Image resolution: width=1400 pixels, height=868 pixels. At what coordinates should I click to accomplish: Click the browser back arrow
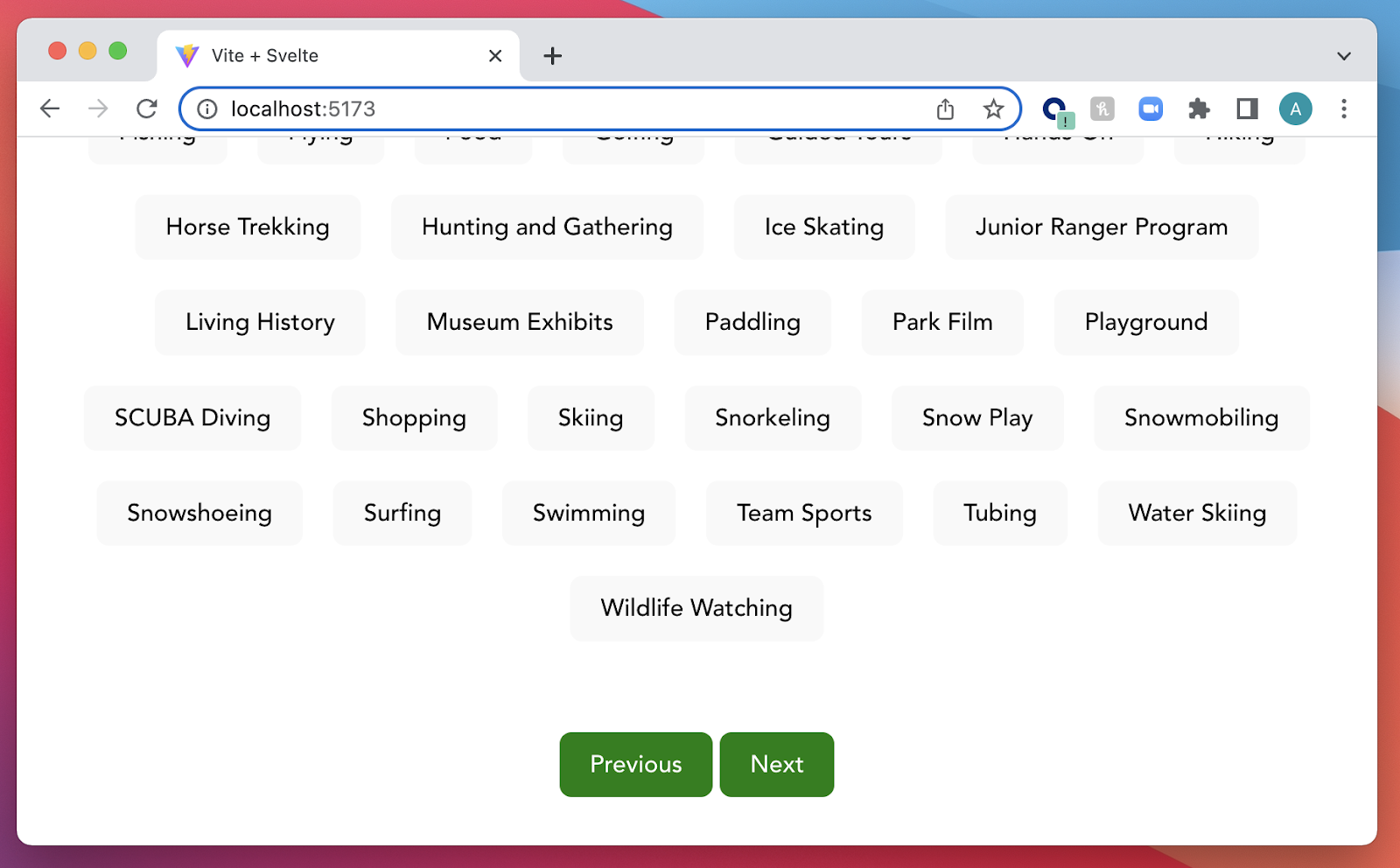(50, 108)
